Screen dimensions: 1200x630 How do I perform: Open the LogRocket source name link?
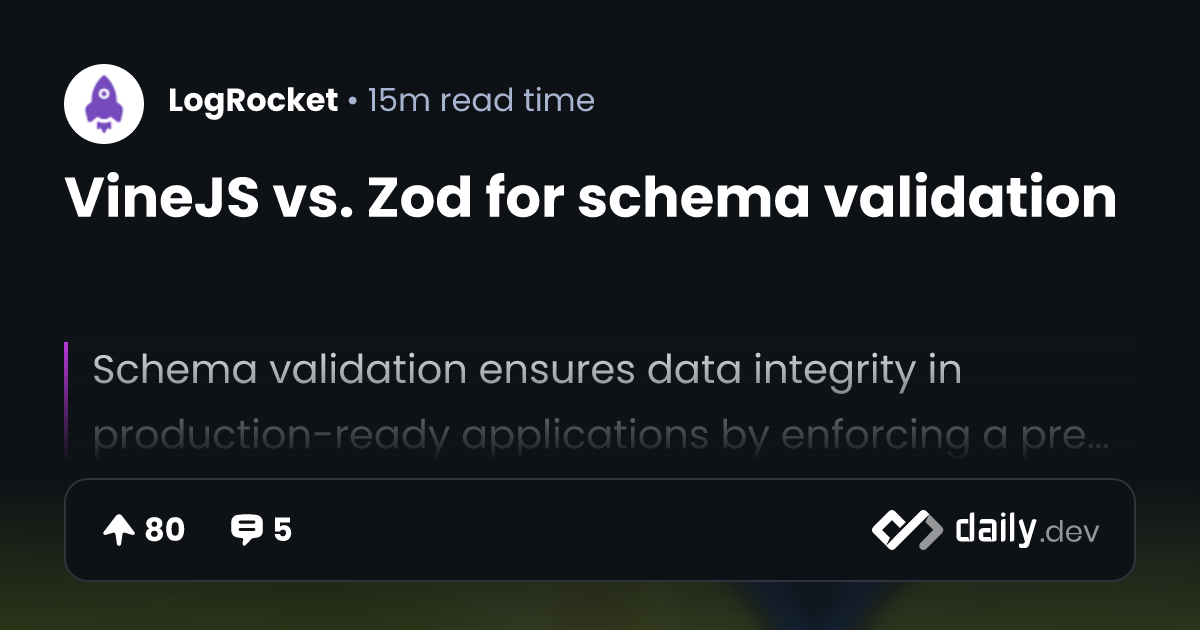[x=253, y=100]
